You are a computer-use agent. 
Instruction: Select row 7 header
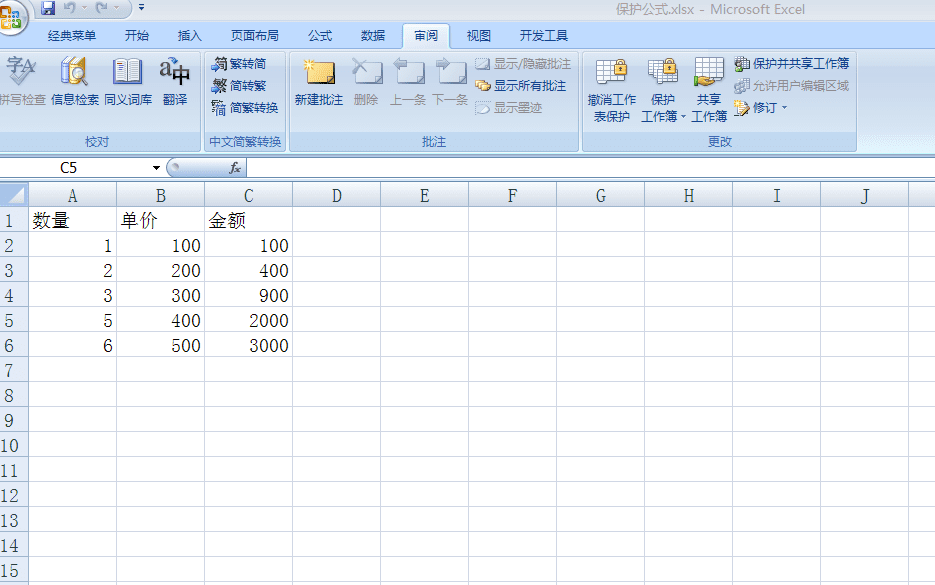14,370
